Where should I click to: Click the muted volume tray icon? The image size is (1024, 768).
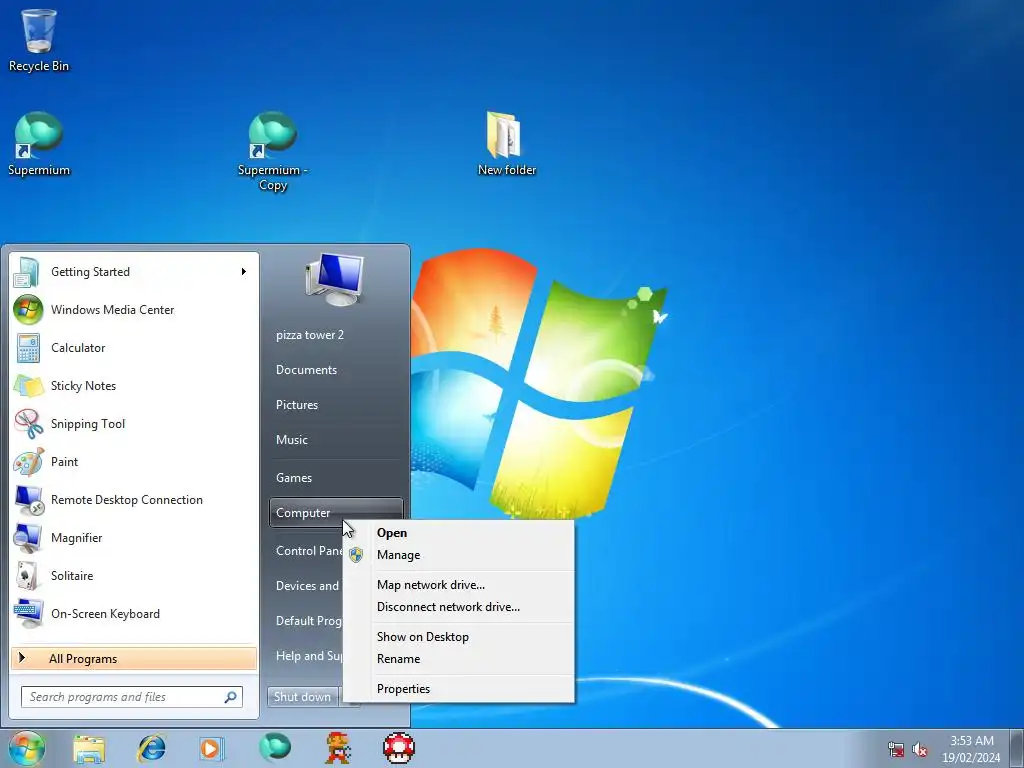click(x=920, y=749)
